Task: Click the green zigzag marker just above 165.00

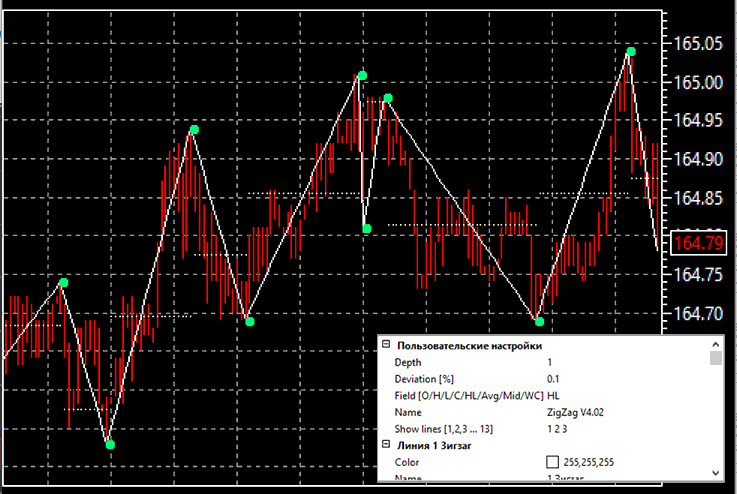Action: (362, 76)
